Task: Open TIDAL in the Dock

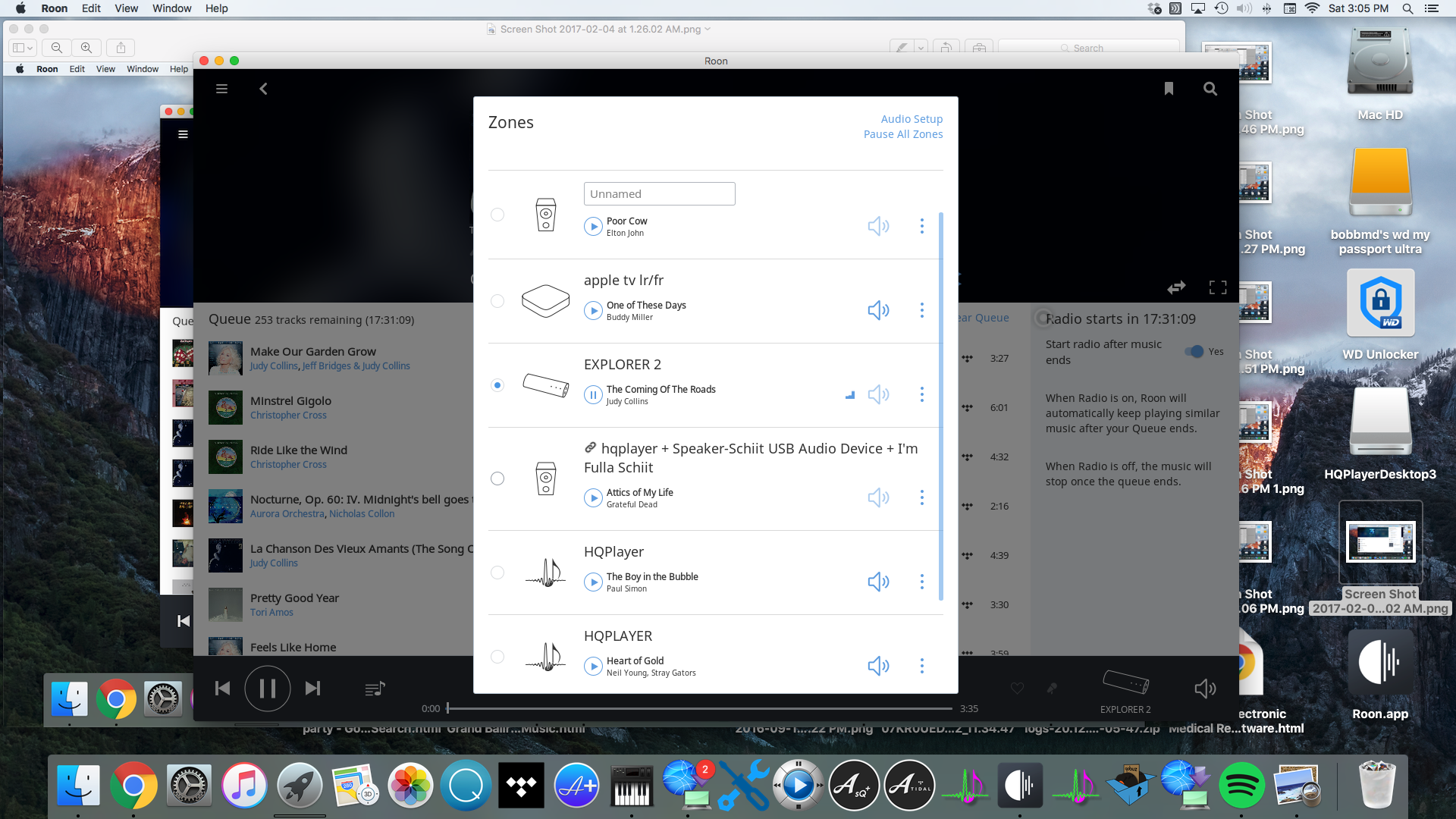Action: click(521, 785)
